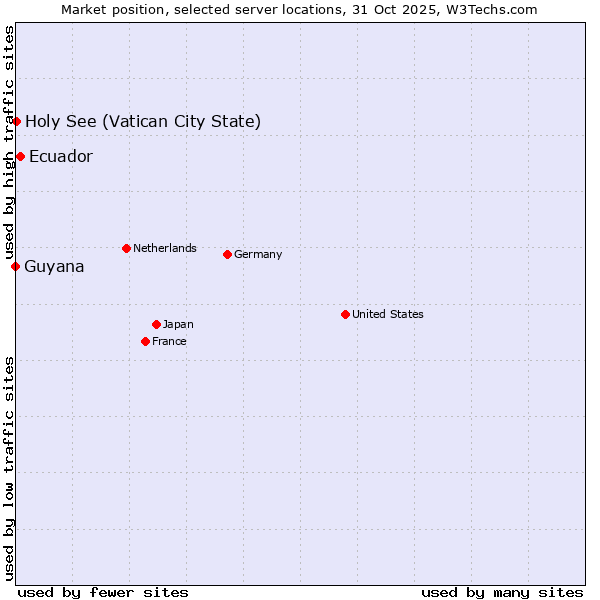The height and width of the screenshot is (600, 600).
Task: Select the Germany data point marker
Action: click(227, 254)
